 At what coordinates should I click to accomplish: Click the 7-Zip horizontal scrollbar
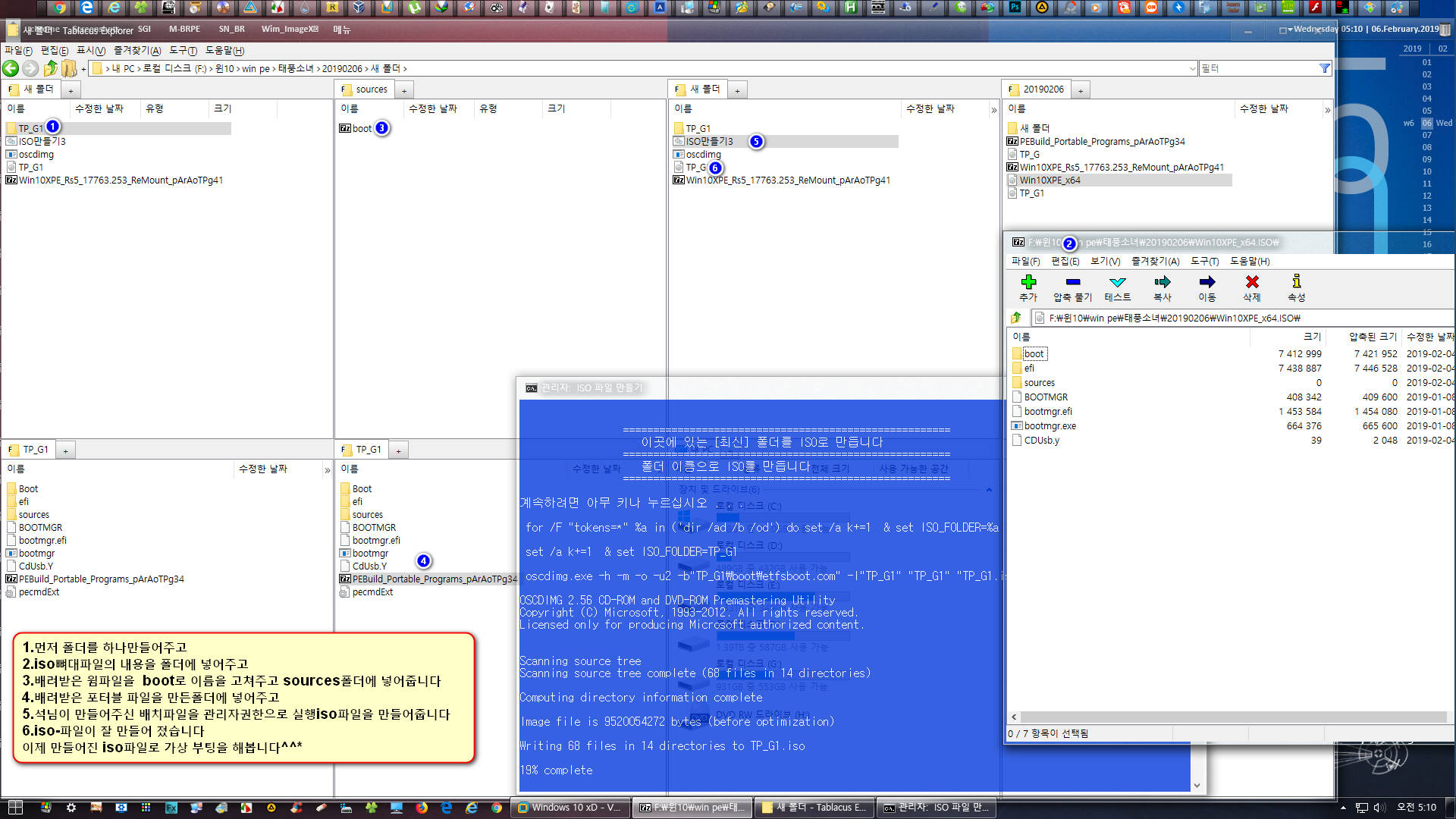point(1233,717)
